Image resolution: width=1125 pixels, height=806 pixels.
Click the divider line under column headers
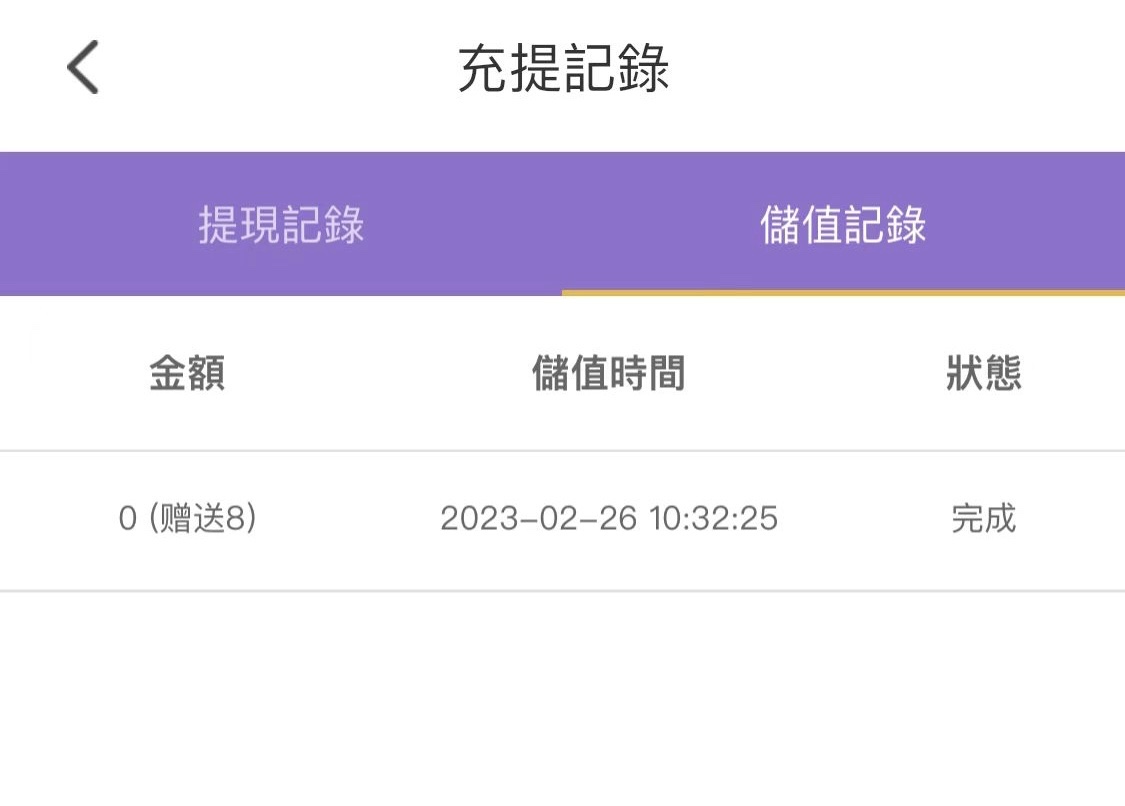[x=562, y=451]
